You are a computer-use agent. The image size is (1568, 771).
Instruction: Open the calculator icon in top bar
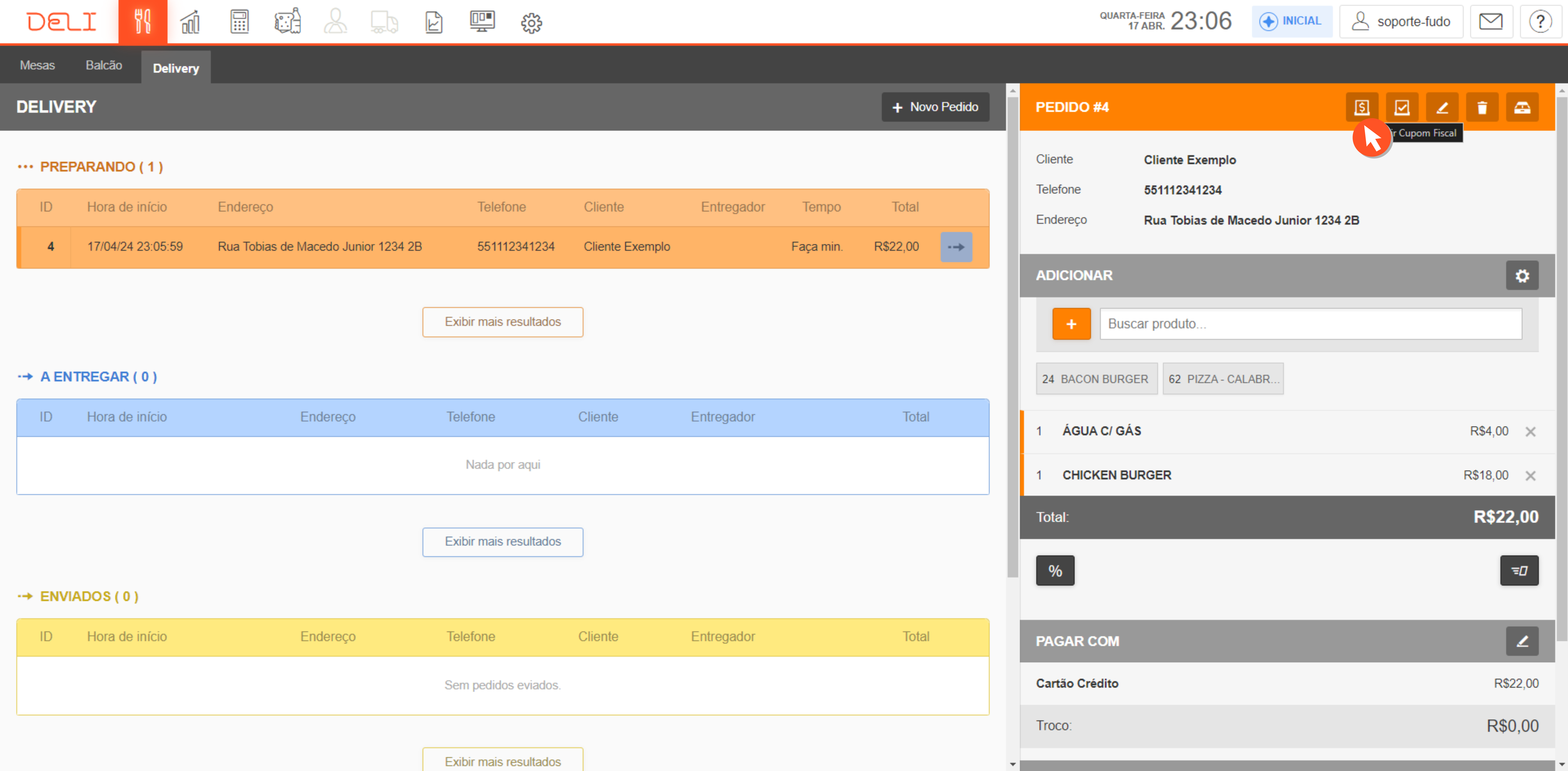click(x=239, y=22)
